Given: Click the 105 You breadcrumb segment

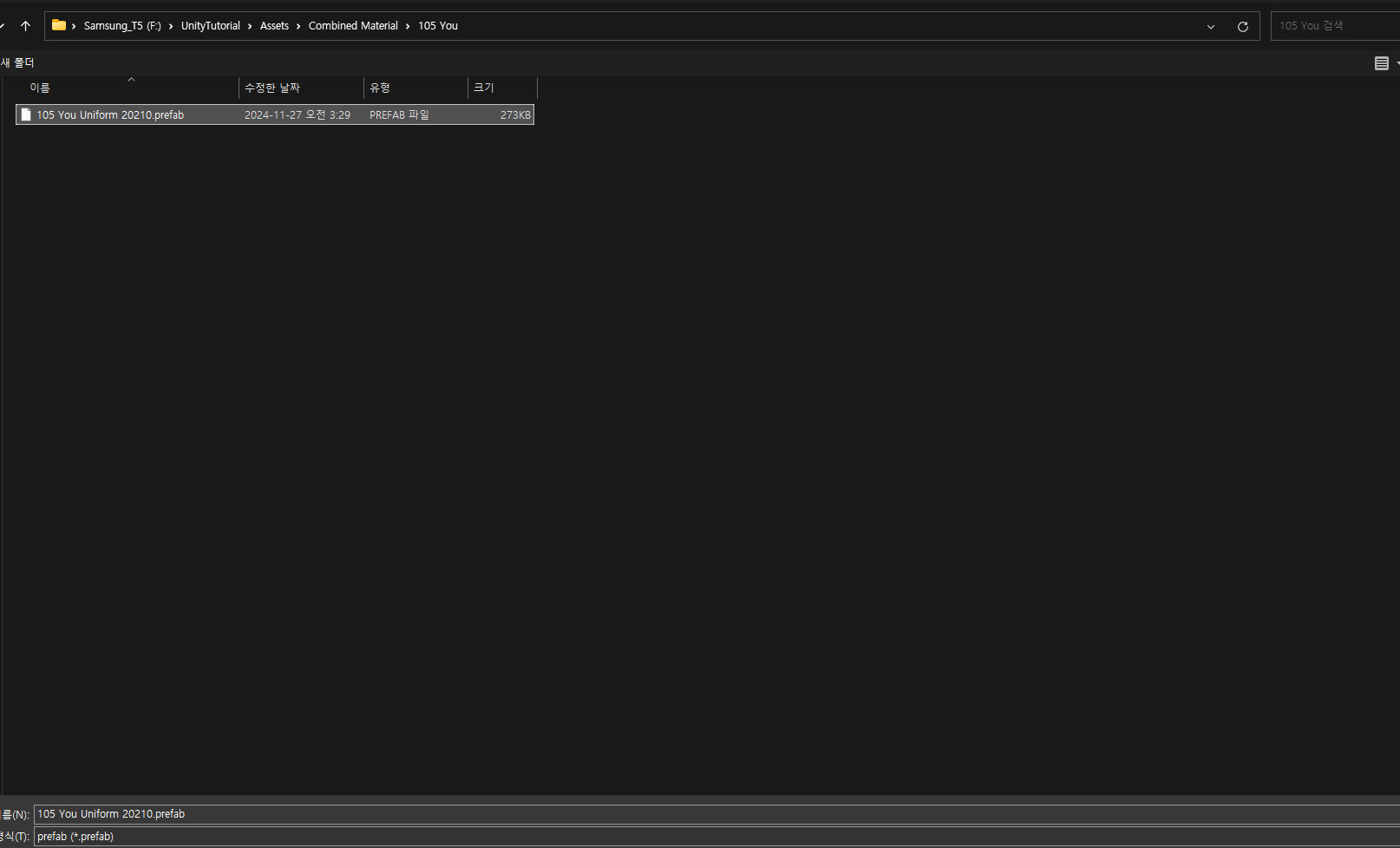Looking at the screenshot, I should pos(437,25).
